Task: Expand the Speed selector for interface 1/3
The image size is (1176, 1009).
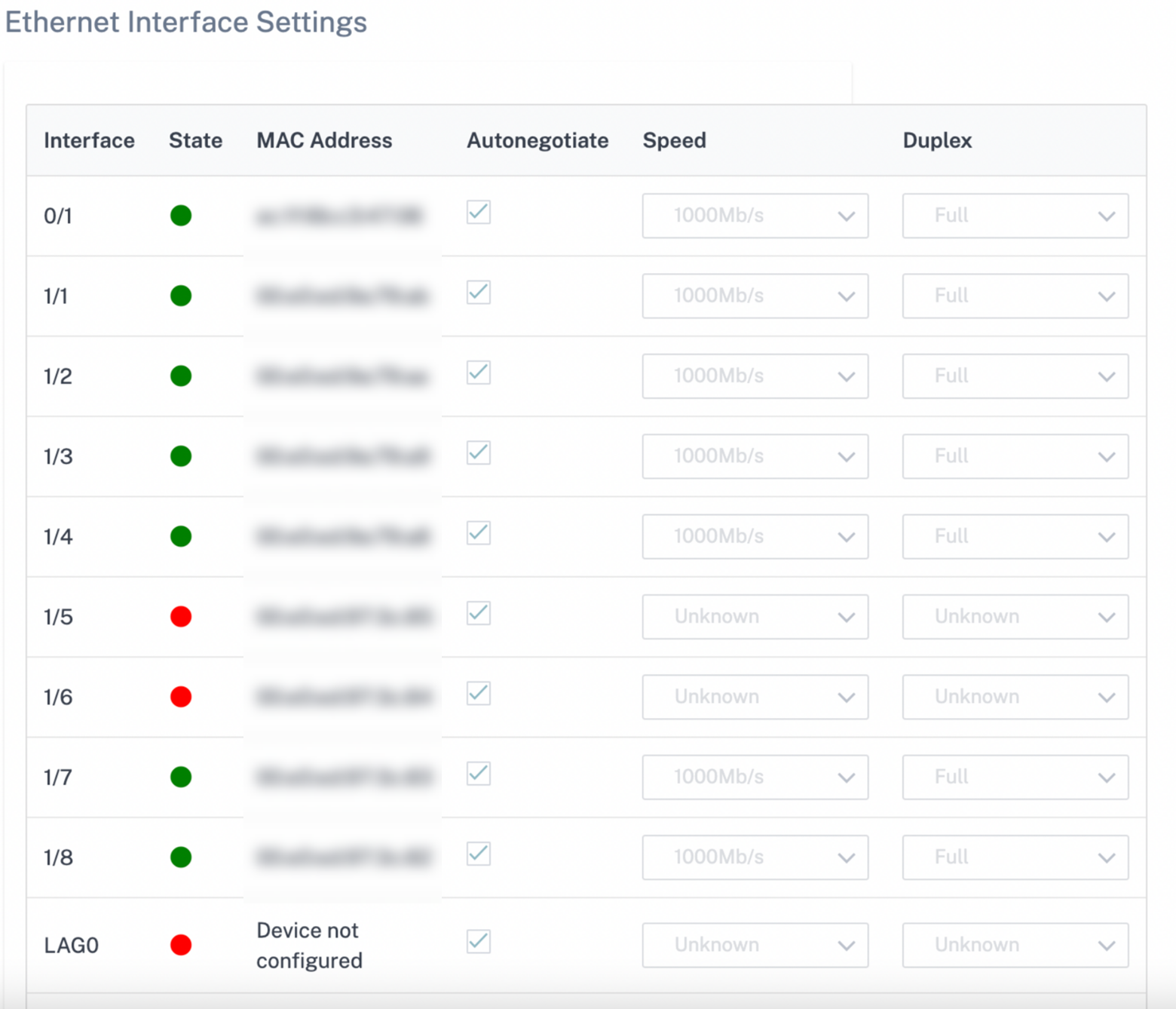Action: click(x=755, y=456)
